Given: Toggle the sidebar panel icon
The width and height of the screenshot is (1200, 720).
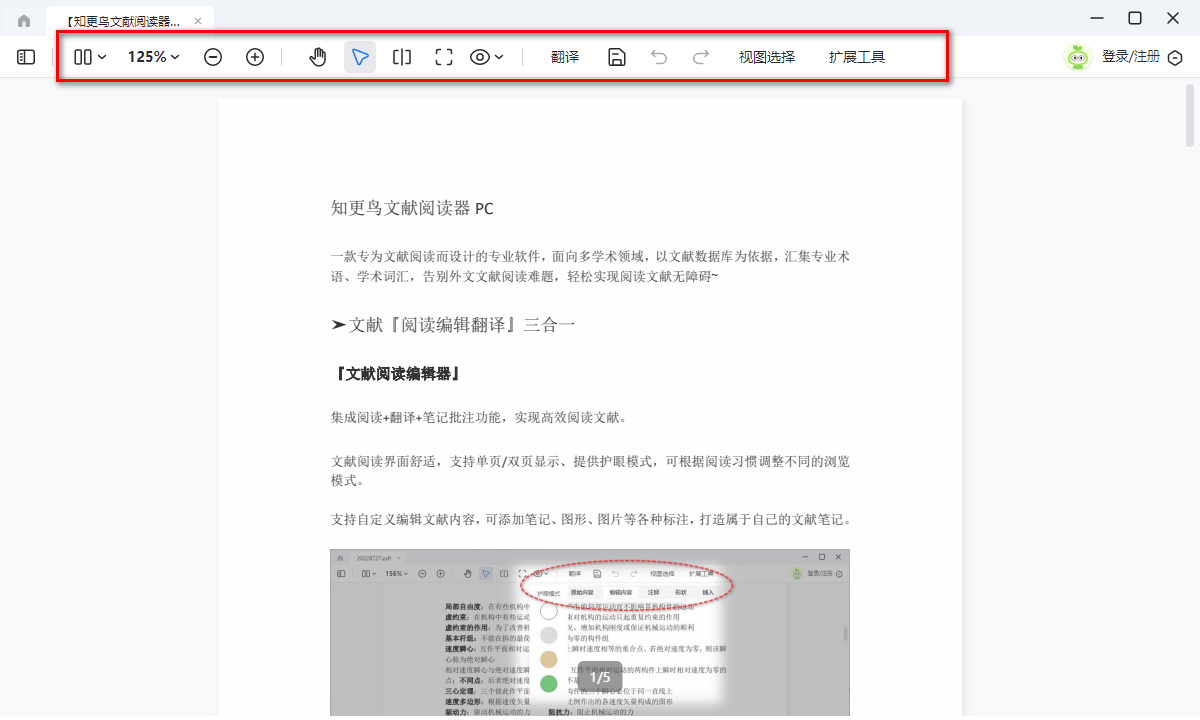Looking at the screenshot, I should (26, 57).
